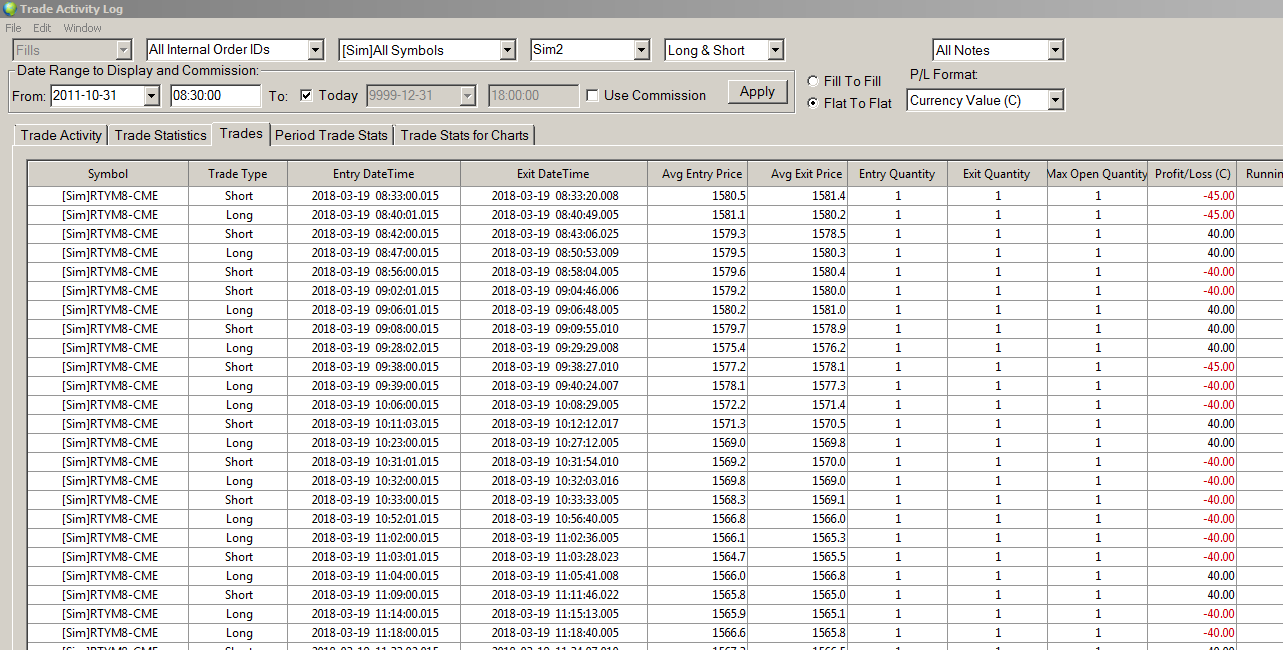Select the Flat To Flat option

pos(812,103)
